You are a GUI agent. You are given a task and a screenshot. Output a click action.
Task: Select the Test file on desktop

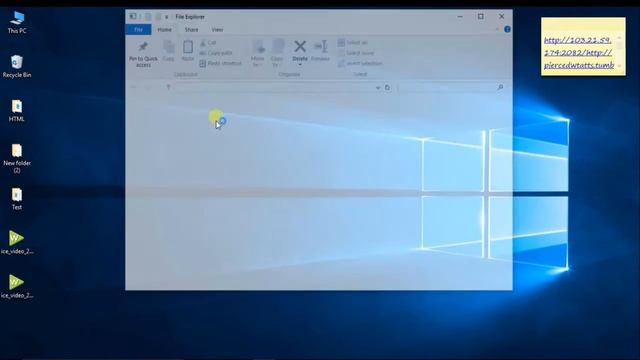pyautogui.click(x=17, y=199)
